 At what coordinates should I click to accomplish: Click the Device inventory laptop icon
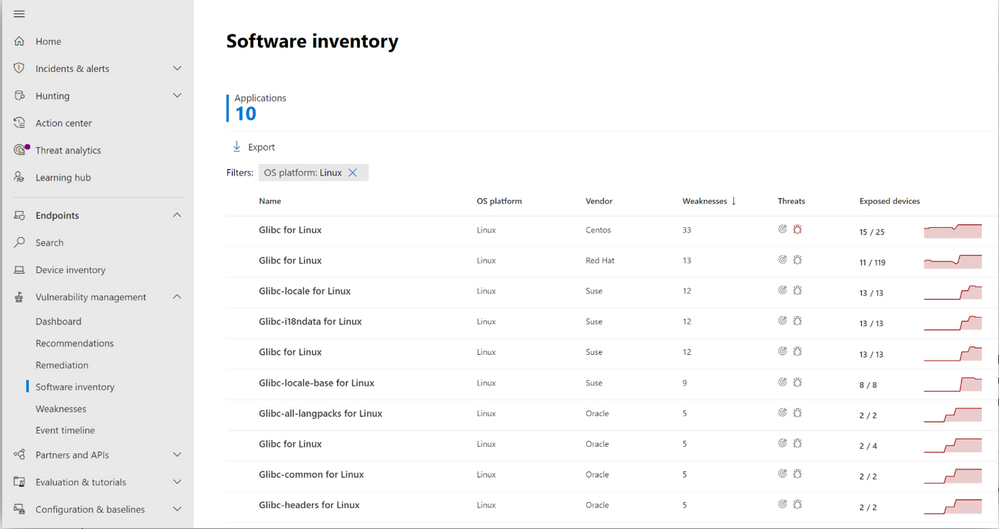[19, 270]
